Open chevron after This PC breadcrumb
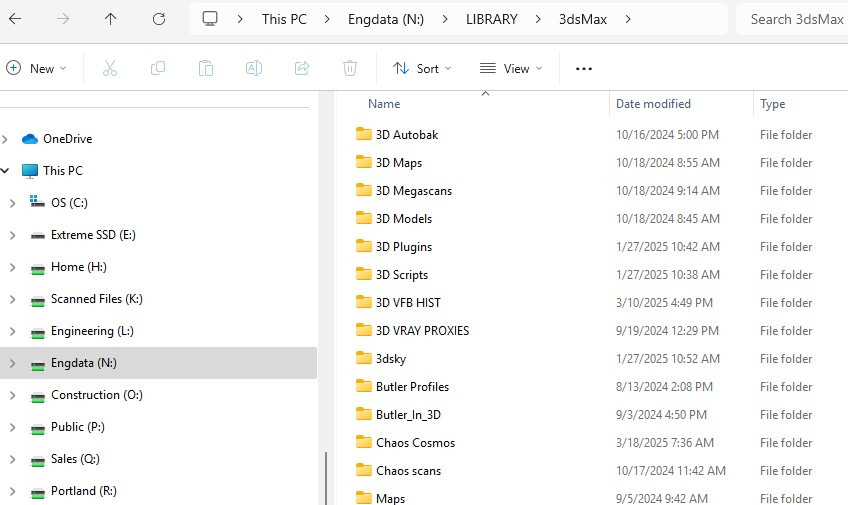Image resolution: width=848 pixels, height=505 pixels. 327,19
